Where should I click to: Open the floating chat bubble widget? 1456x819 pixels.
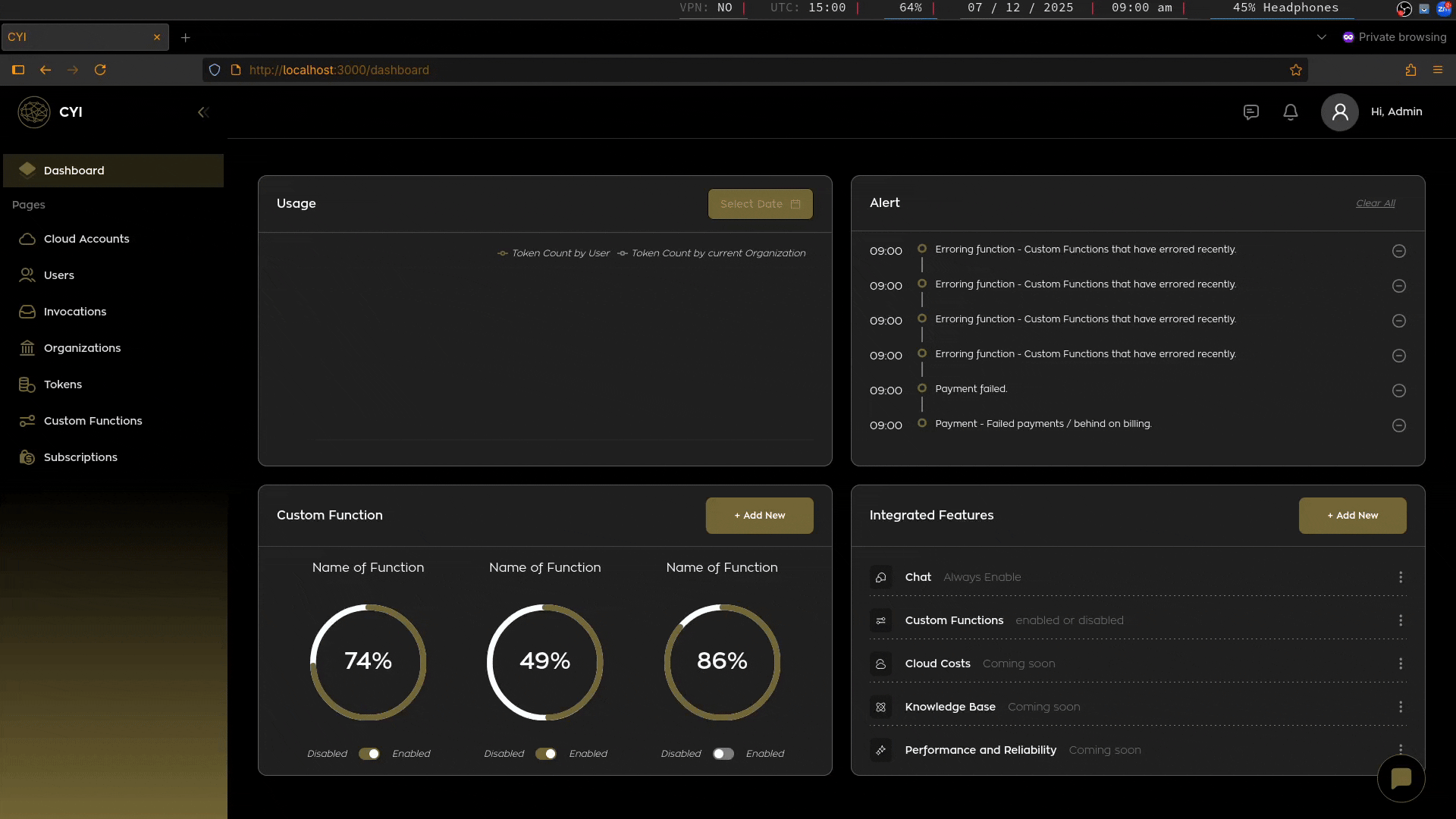click(x=1401, y=778)
